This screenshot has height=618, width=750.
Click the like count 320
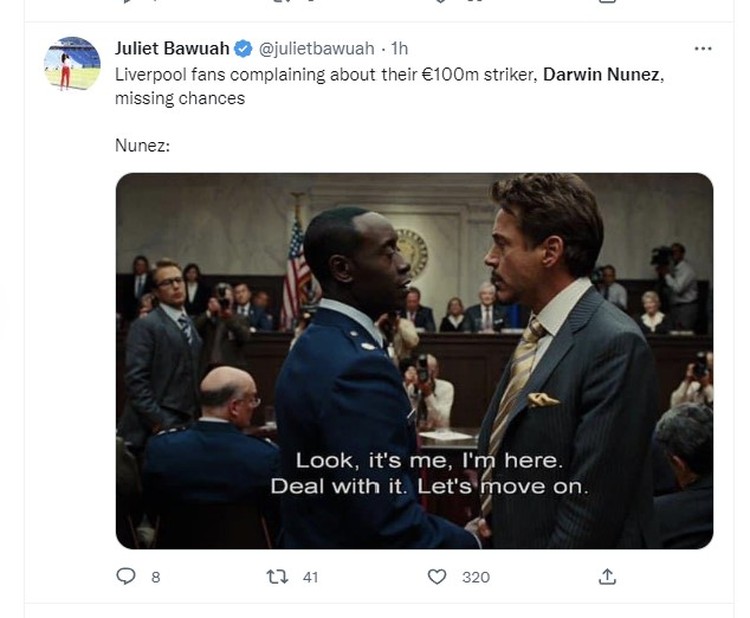tap(476, 577)
